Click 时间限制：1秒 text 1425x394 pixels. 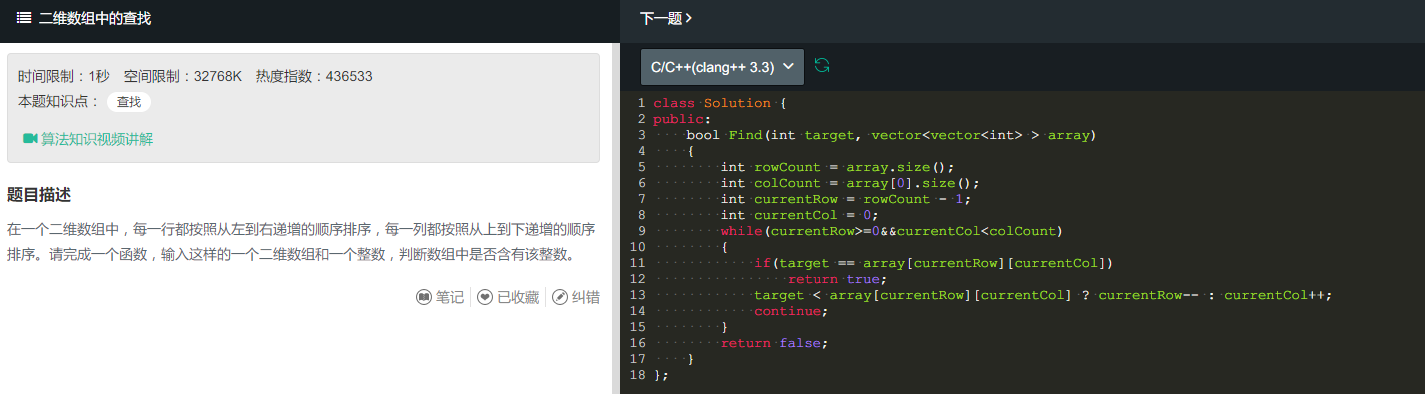[64, 76]
